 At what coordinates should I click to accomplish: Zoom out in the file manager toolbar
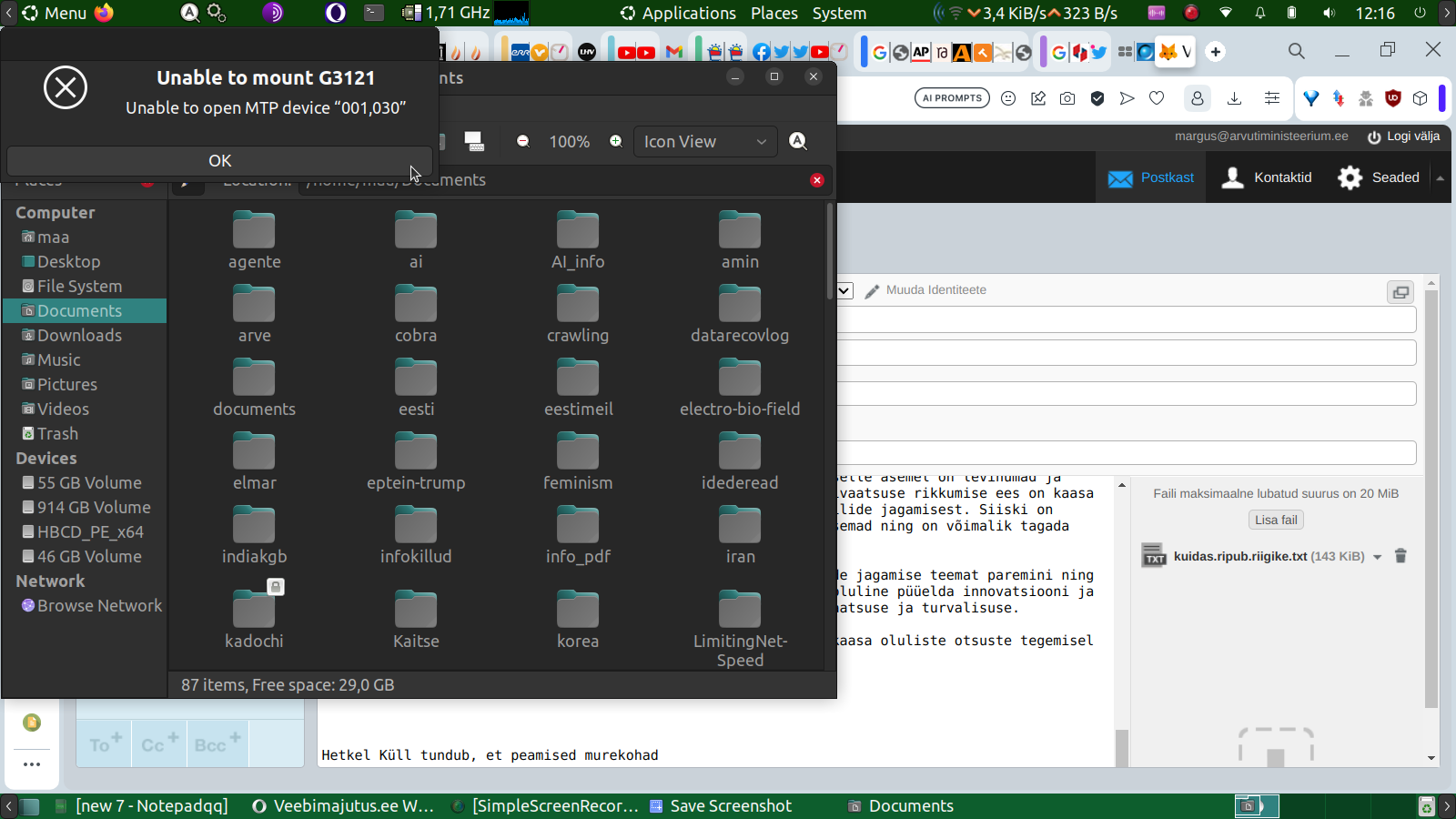pos(523,141)
